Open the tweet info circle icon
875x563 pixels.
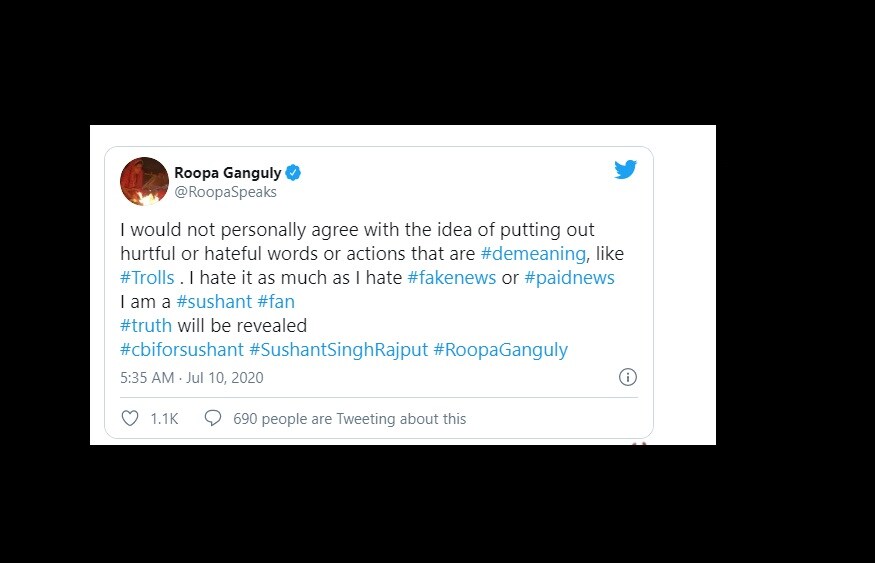[628, 377]
